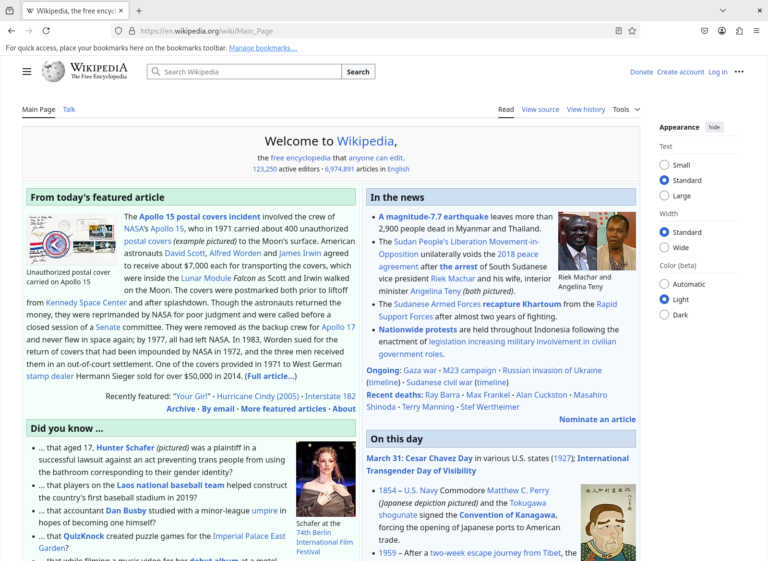Select the Read tab
The height and width of the screenshot is (561, 768).
(506, 109)
